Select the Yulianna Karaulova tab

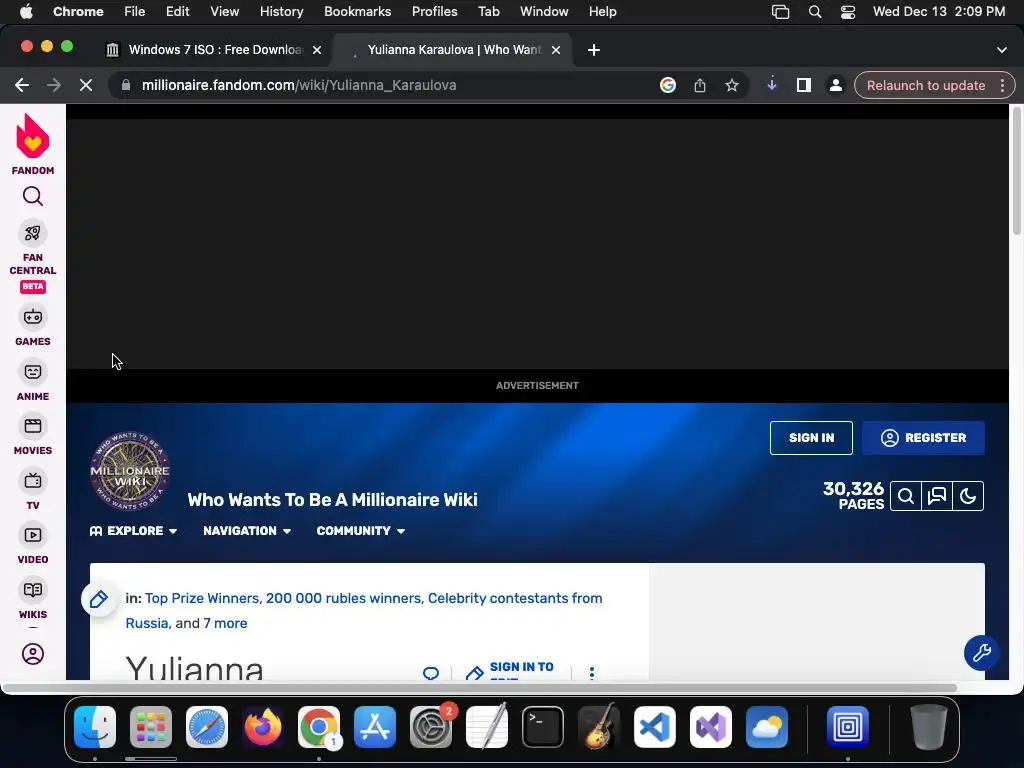click(454, 50)
